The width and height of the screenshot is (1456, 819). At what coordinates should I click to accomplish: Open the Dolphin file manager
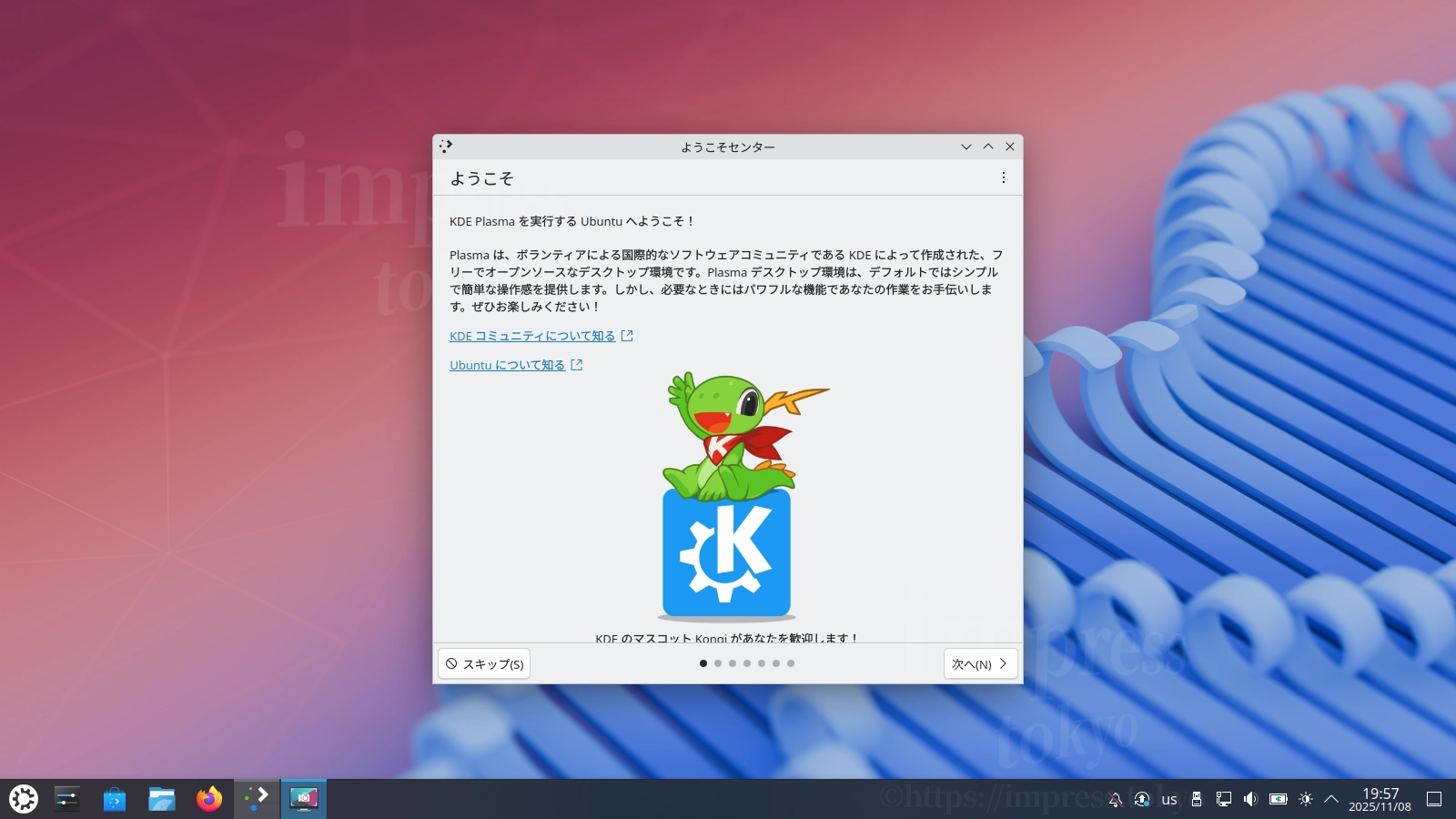[162, 799]
